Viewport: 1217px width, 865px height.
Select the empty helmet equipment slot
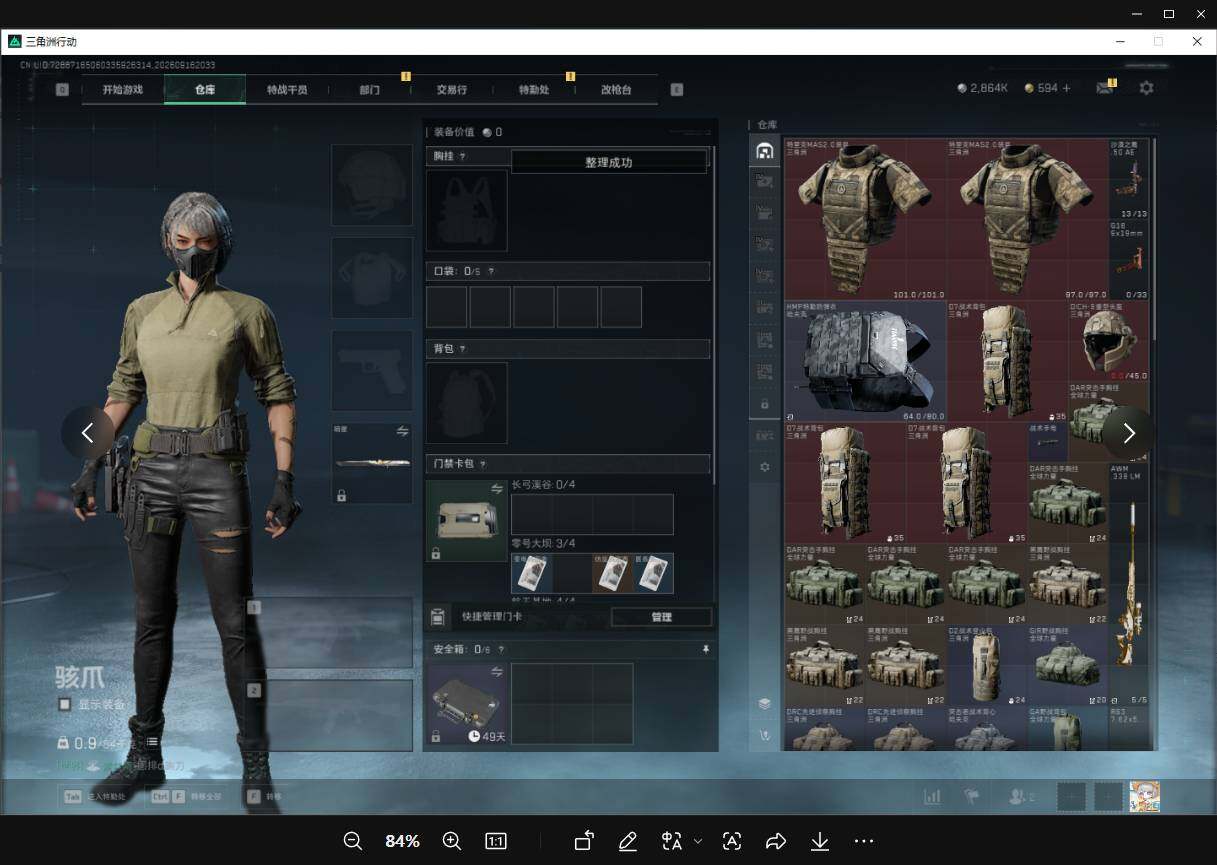(372, 185)
